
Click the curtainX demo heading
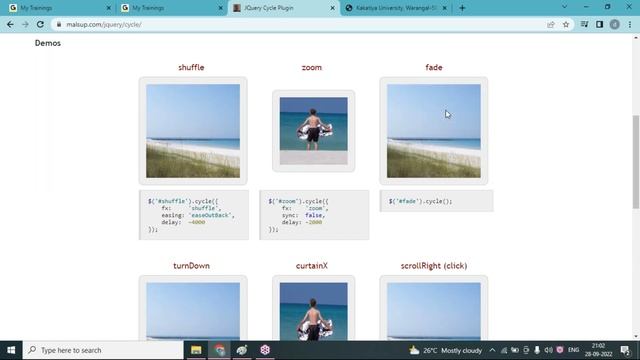click(312, 266)
